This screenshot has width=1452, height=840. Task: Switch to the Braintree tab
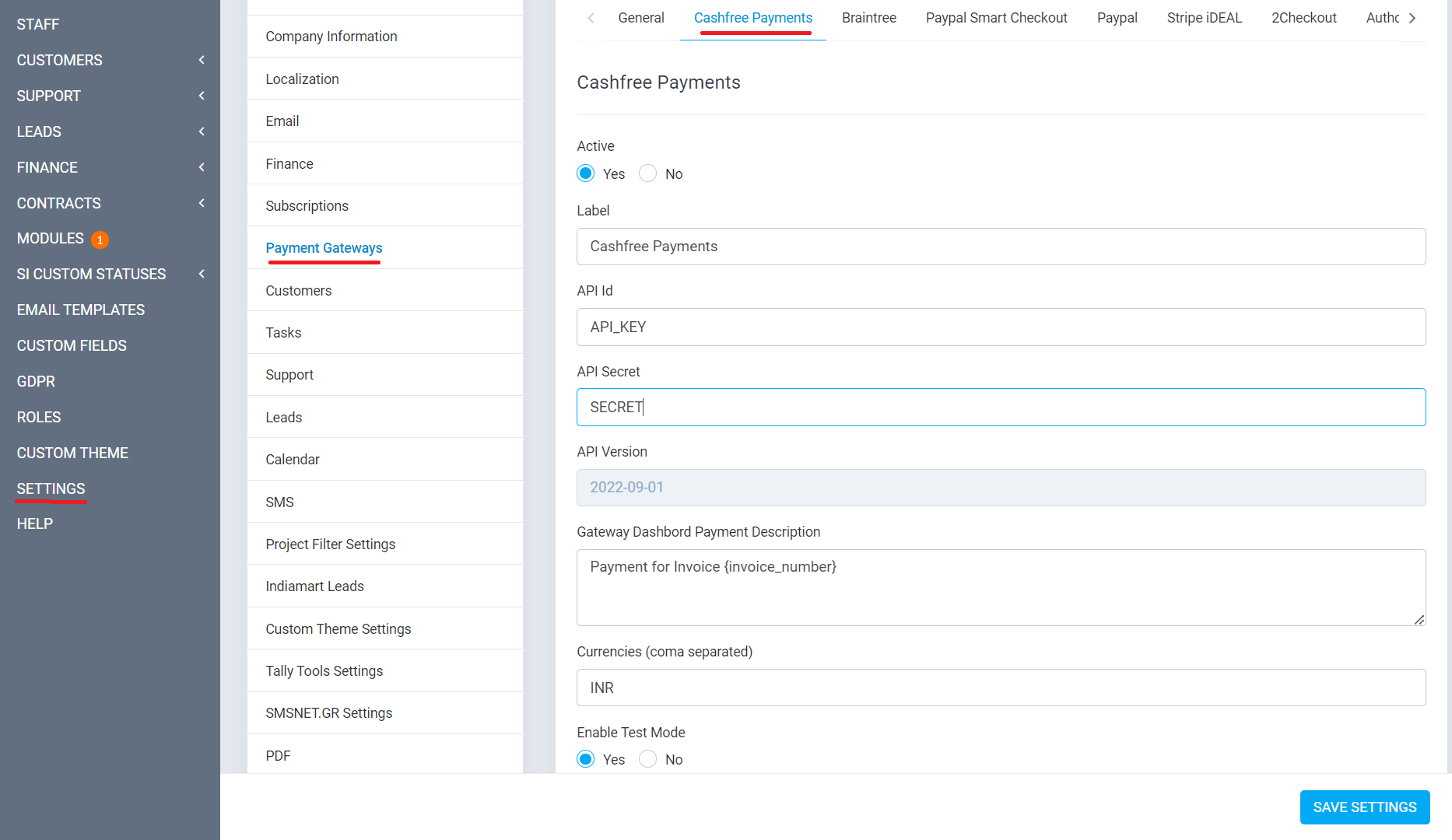pos(868,18)
